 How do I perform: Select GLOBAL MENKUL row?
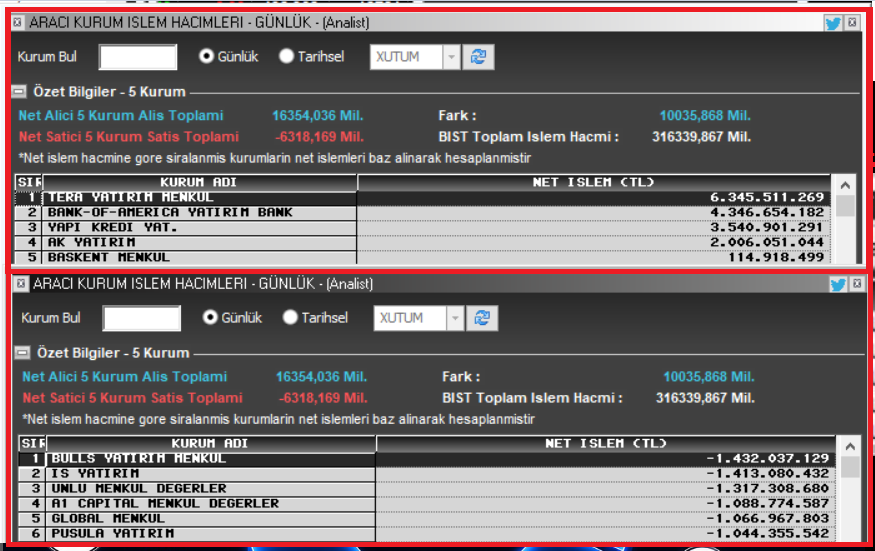pos(426,519)
